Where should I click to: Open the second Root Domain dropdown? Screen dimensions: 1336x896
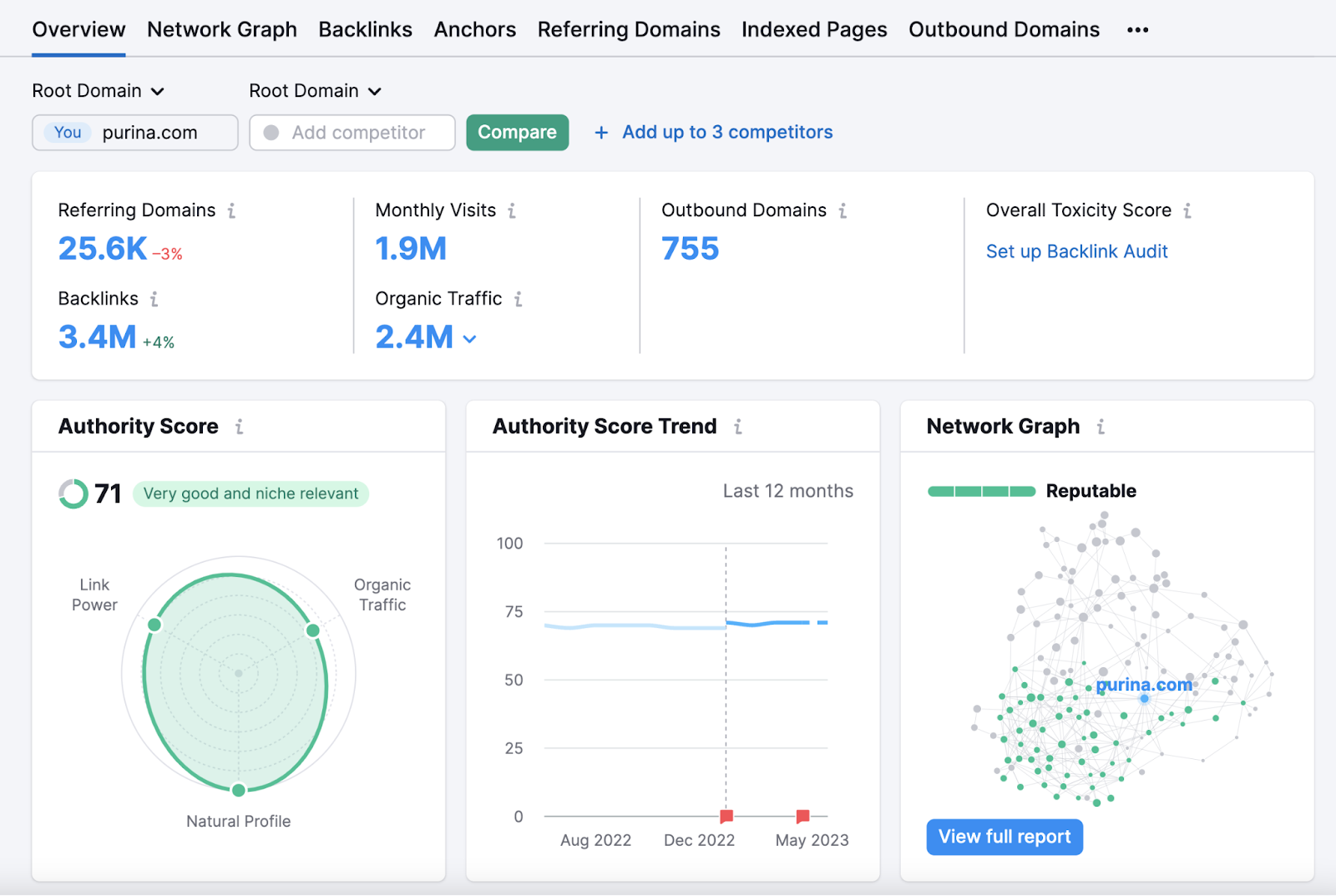315,91
